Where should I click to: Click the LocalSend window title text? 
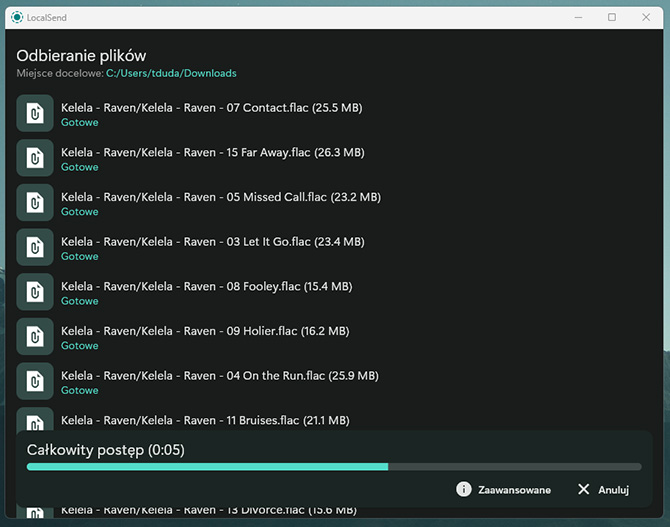(x=47, y=18)
